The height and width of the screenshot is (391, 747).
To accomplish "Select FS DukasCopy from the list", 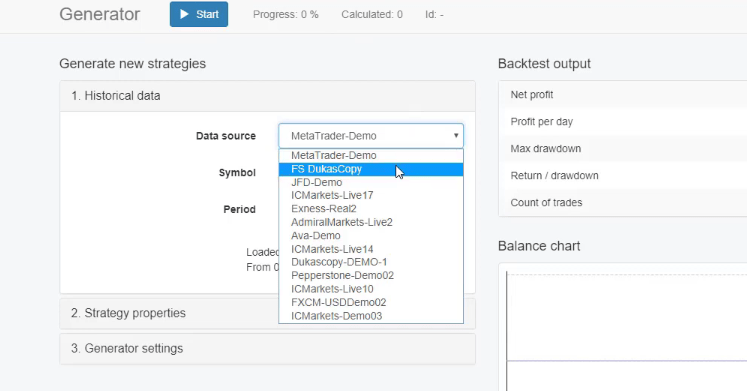I will coord(371,169).
